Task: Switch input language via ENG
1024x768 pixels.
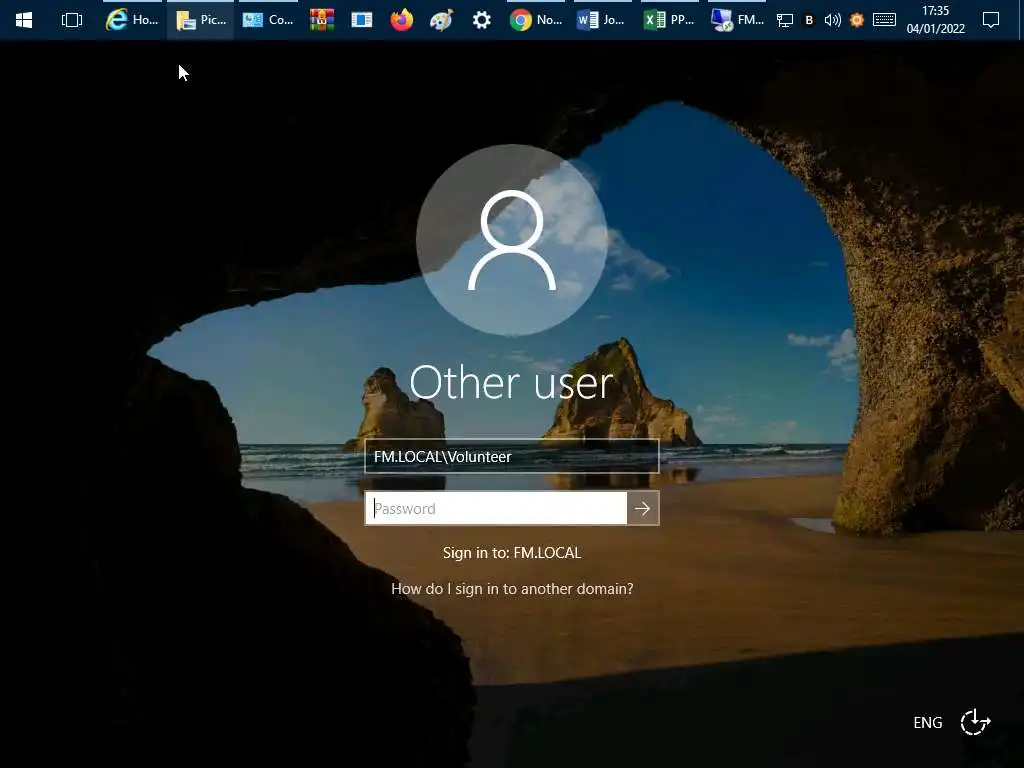Action: click(x=927, y=722)
